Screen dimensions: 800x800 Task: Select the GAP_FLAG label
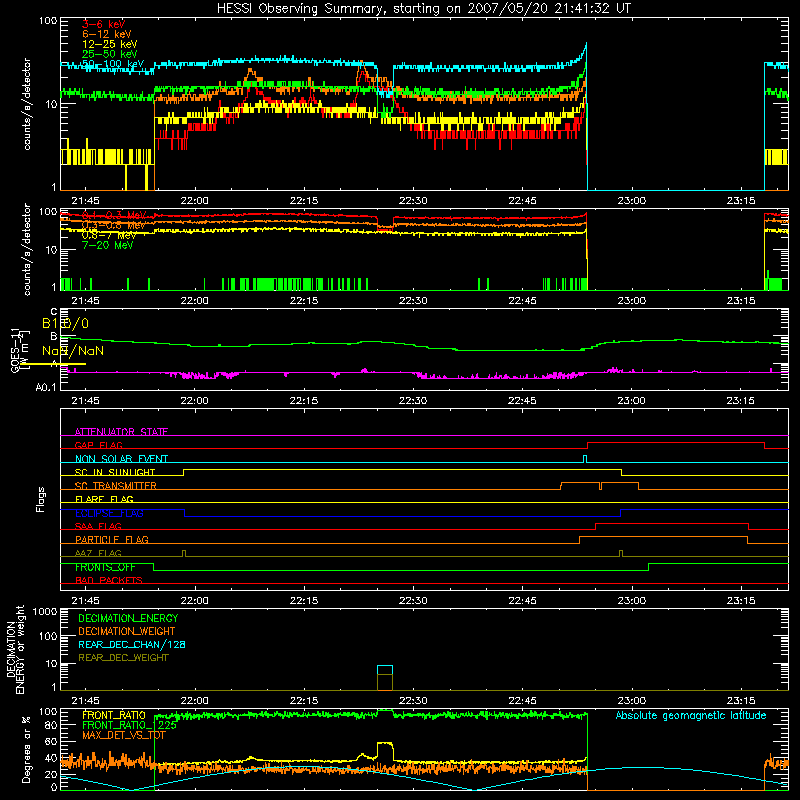coord(98,445)
